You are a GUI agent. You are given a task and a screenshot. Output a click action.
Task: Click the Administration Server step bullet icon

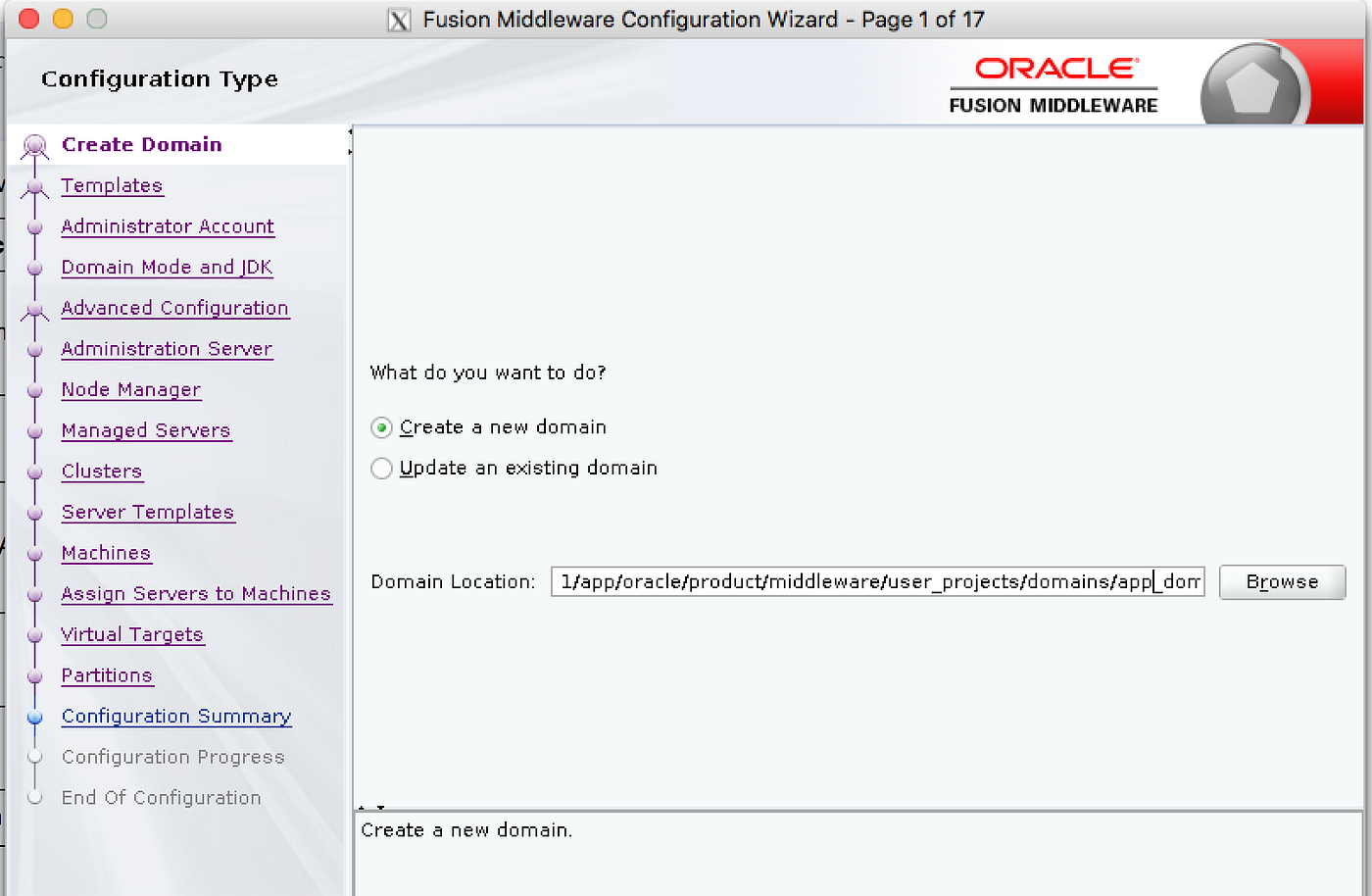point(35,350)
